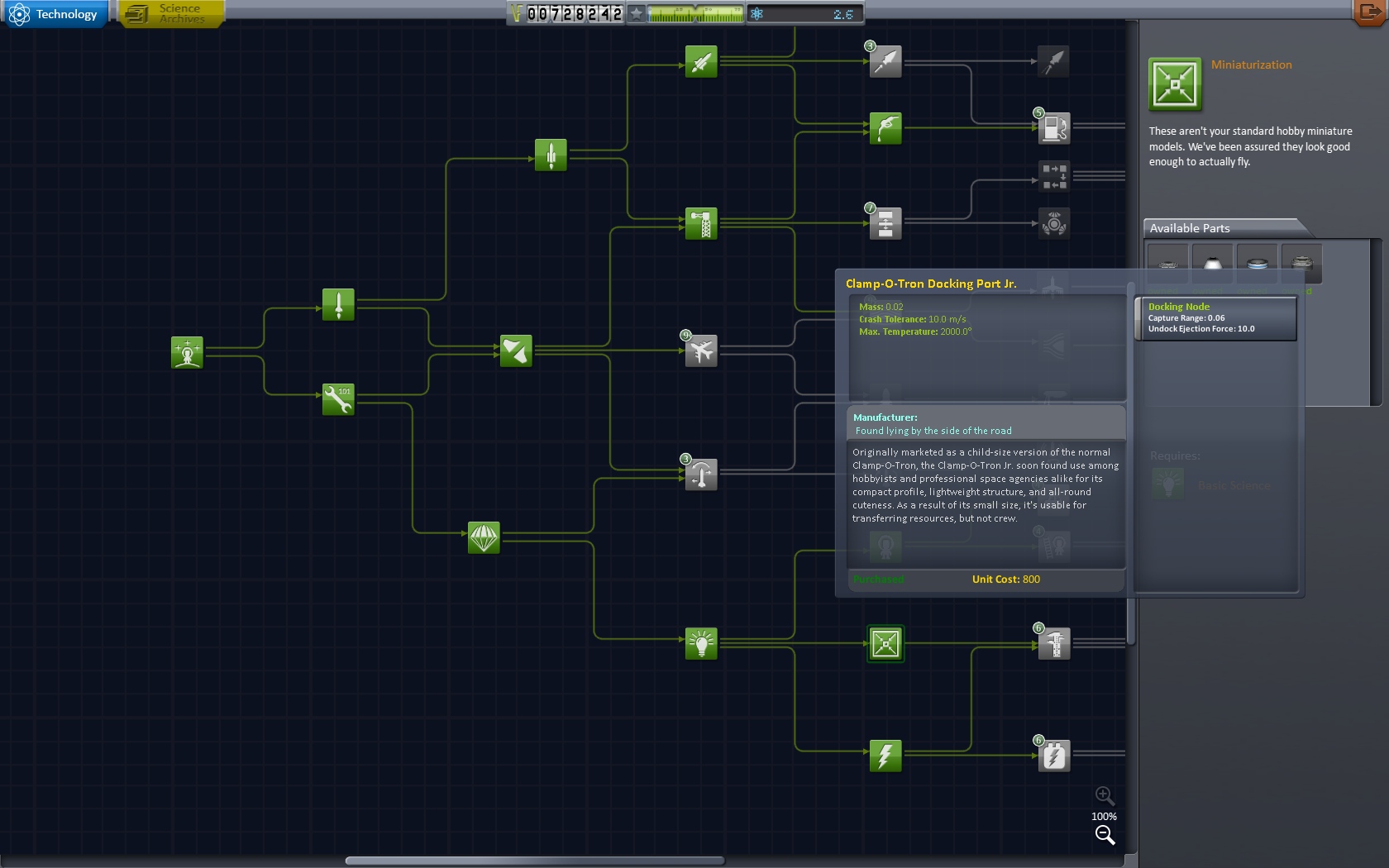The width and height of the screenshot is (1389, 868).
Task: Select the Advanced Rocketry node
Action: point(701,61)
